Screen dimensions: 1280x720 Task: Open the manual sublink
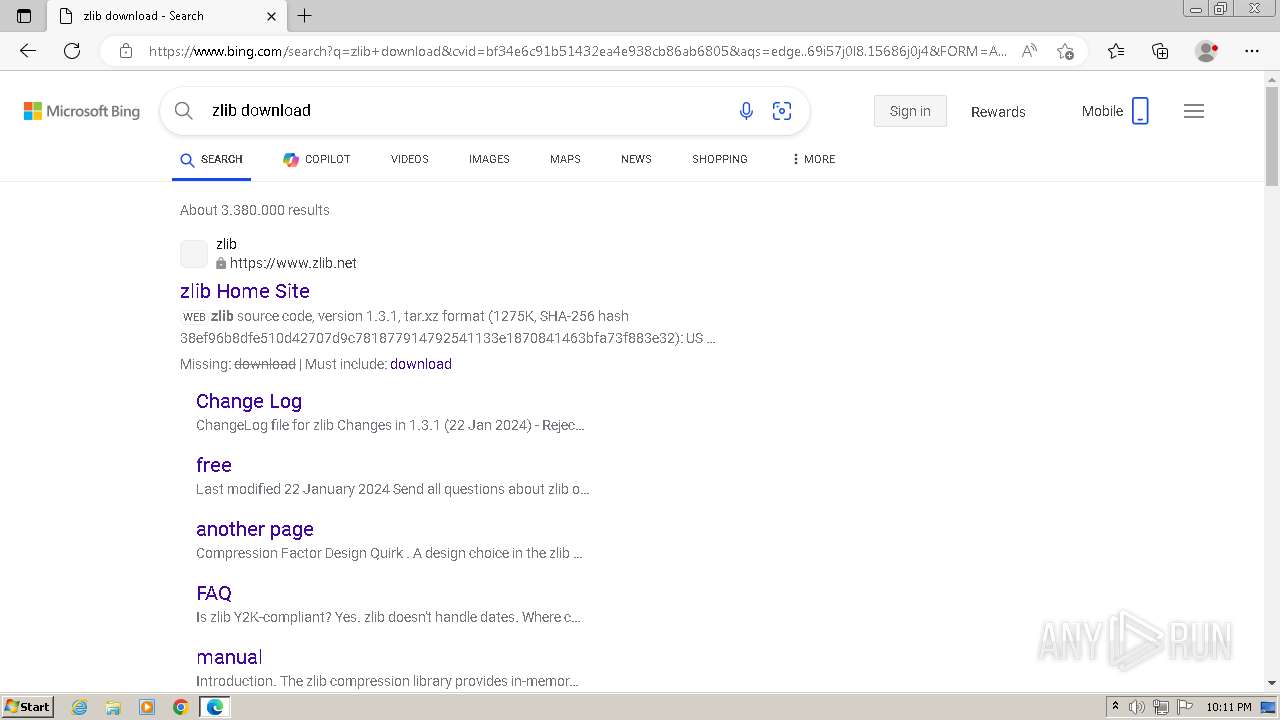click(x=229, y=657)
